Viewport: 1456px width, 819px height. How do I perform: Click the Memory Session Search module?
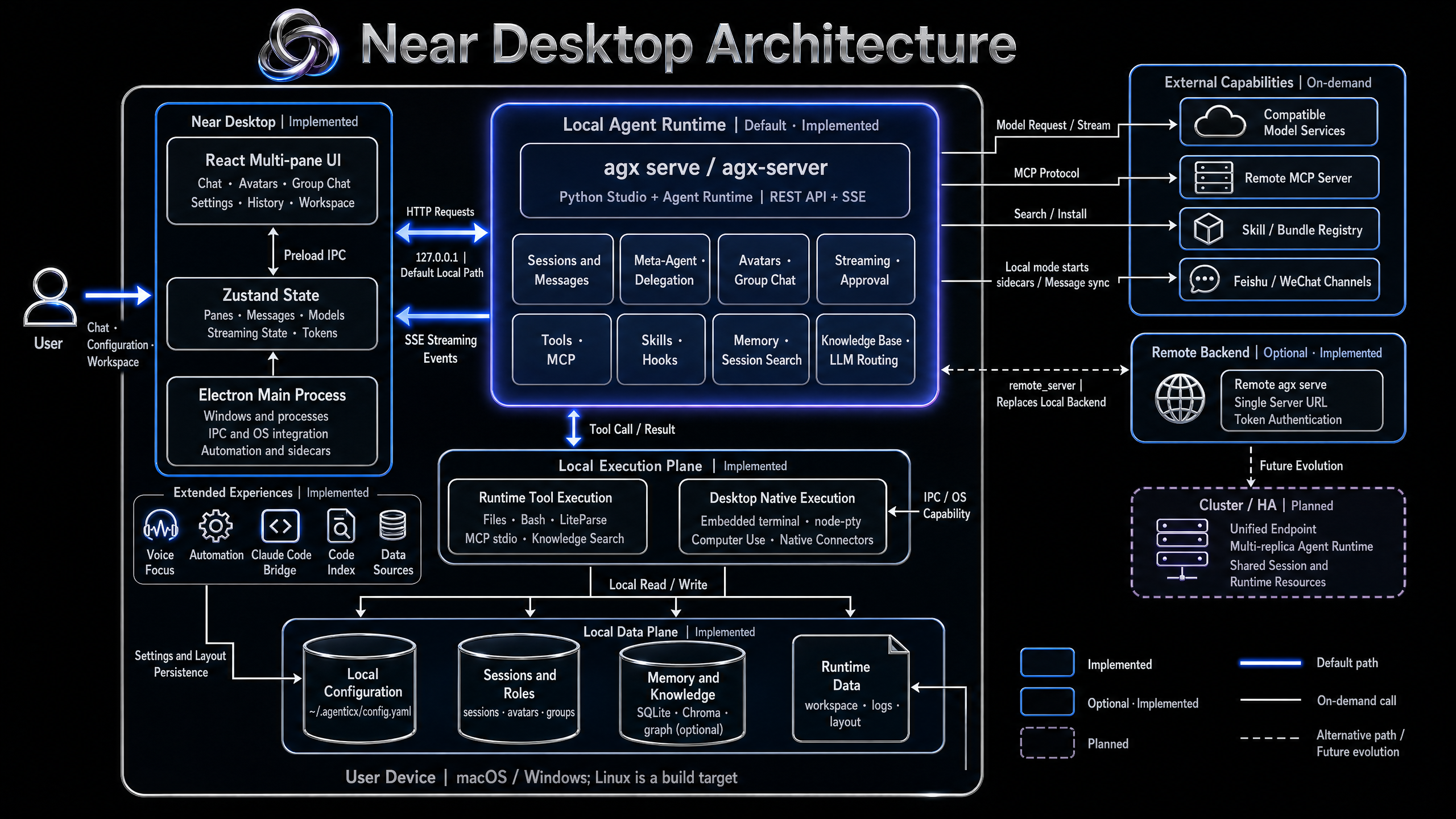pyautogui.click(x=761, y=349)
